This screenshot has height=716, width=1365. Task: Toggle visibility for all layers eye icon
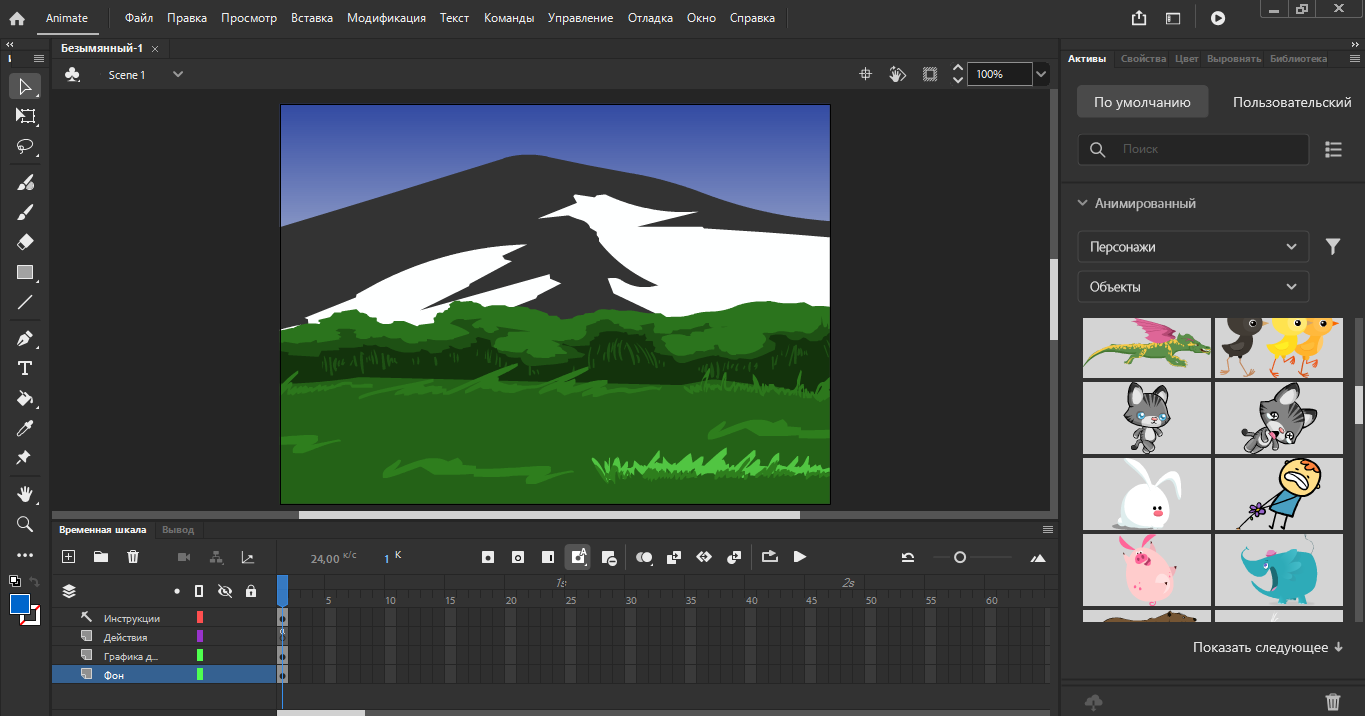(x=225, y=591)
